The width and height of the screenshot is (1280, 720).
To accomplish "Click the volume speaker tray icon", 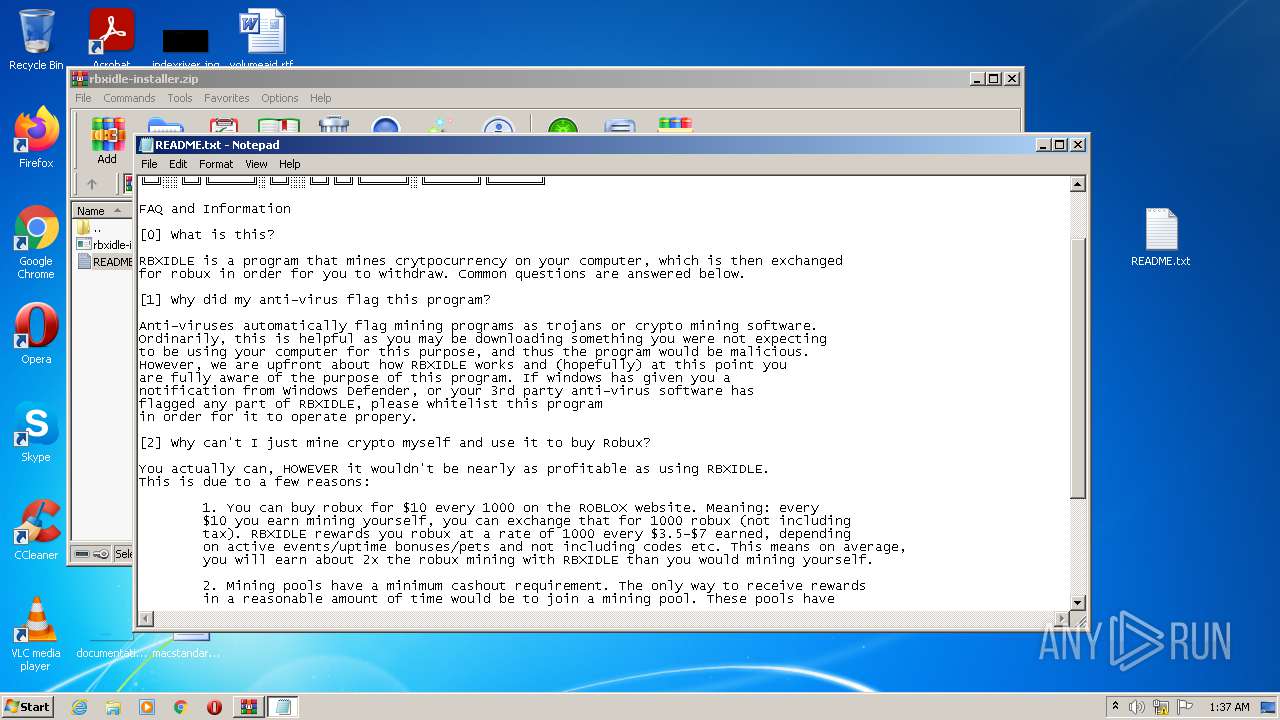I will 1137,707.
